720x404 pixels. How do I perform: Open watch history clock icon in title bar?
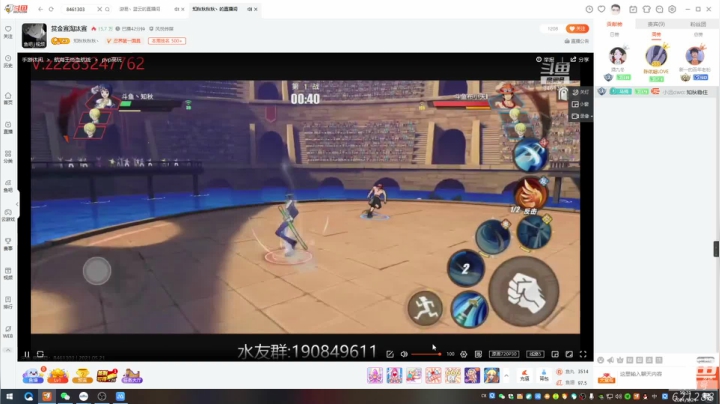(589, 9)
